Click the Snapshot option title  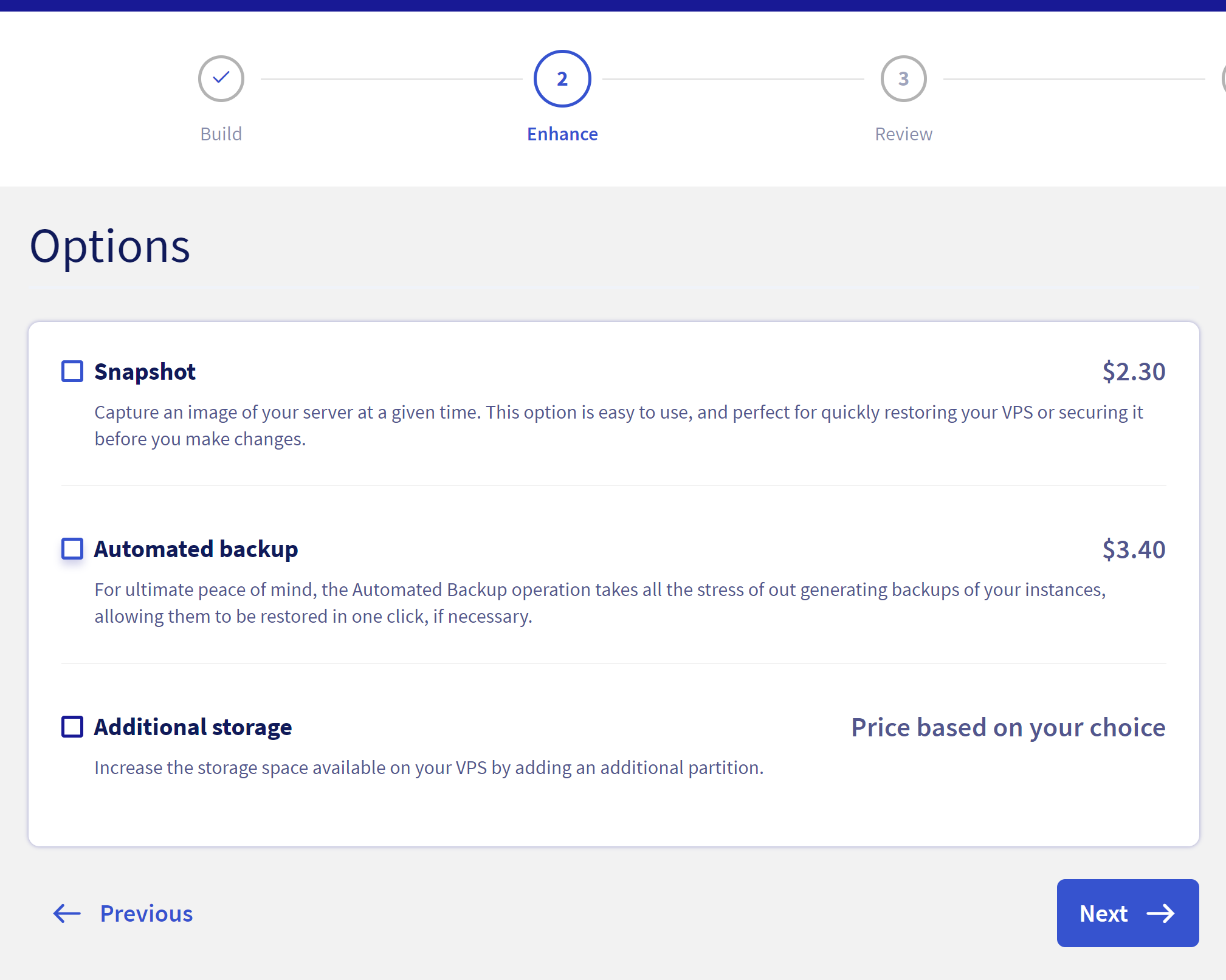click(x=145, y=372)
